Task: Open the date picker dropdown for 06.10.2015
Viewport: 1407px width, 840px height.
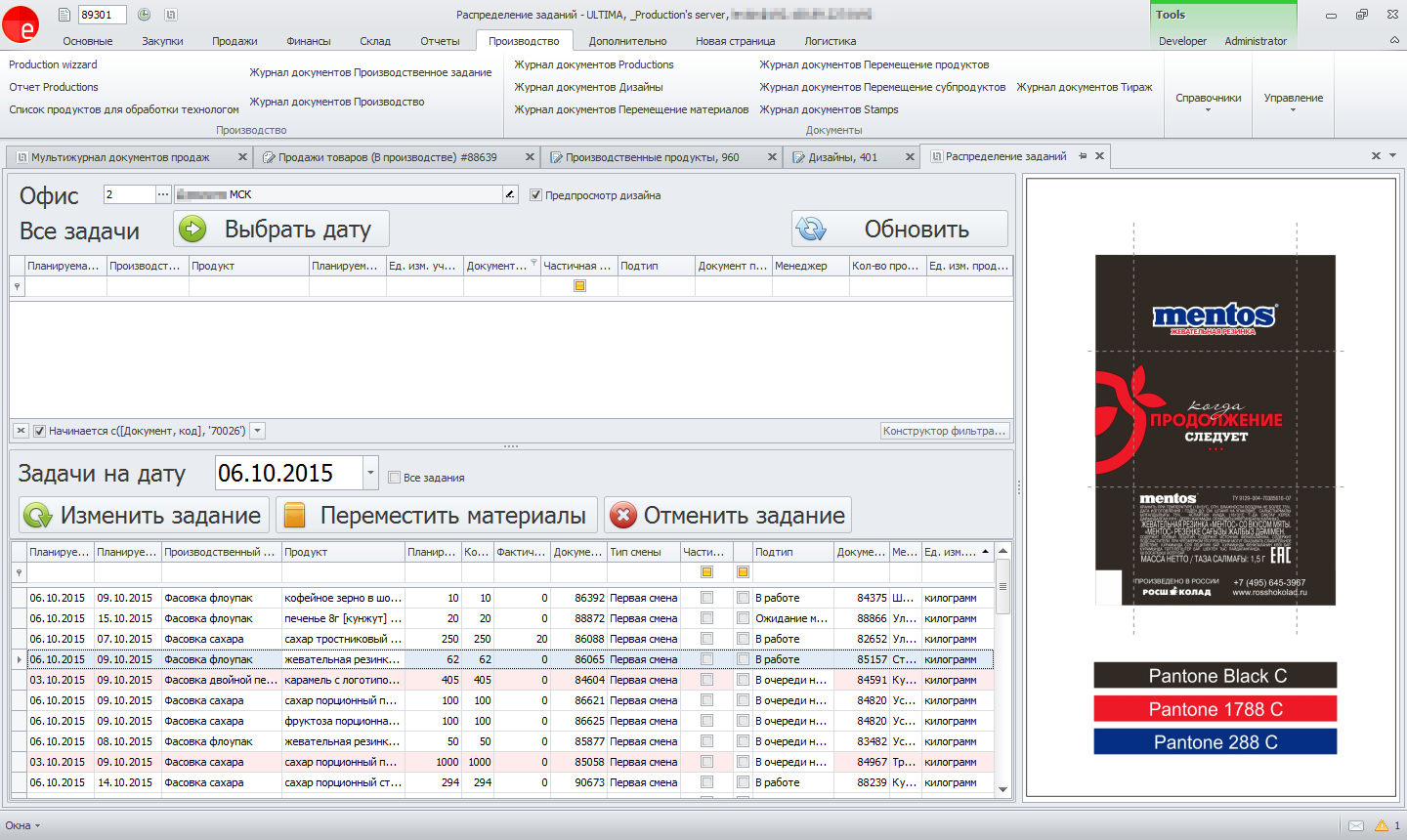Action: click(x=370, y=474)
